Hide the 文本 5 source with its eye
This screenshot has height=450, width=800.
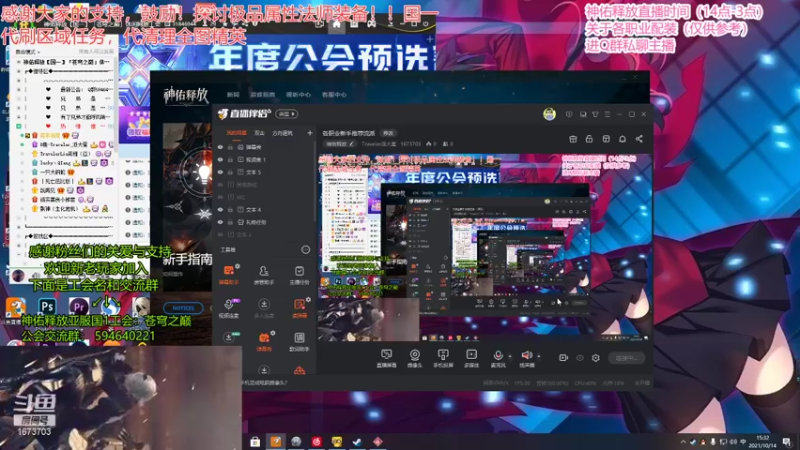click(220, 172)
